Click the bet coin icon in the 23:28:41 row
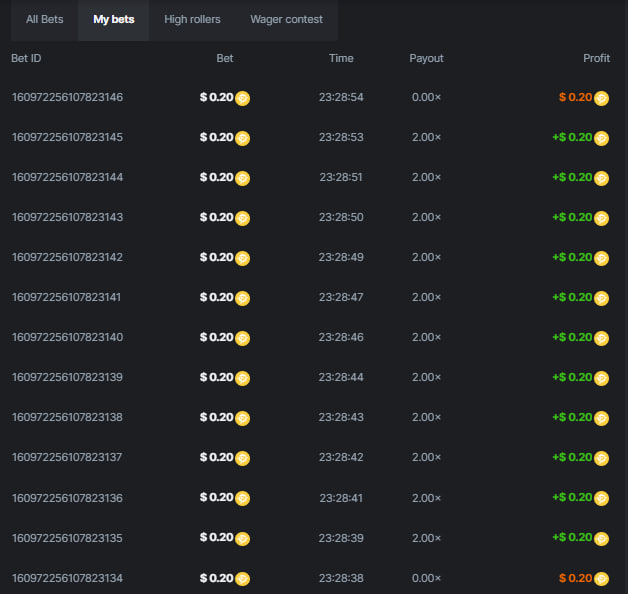The image size is (628, 594). (242, 498)
